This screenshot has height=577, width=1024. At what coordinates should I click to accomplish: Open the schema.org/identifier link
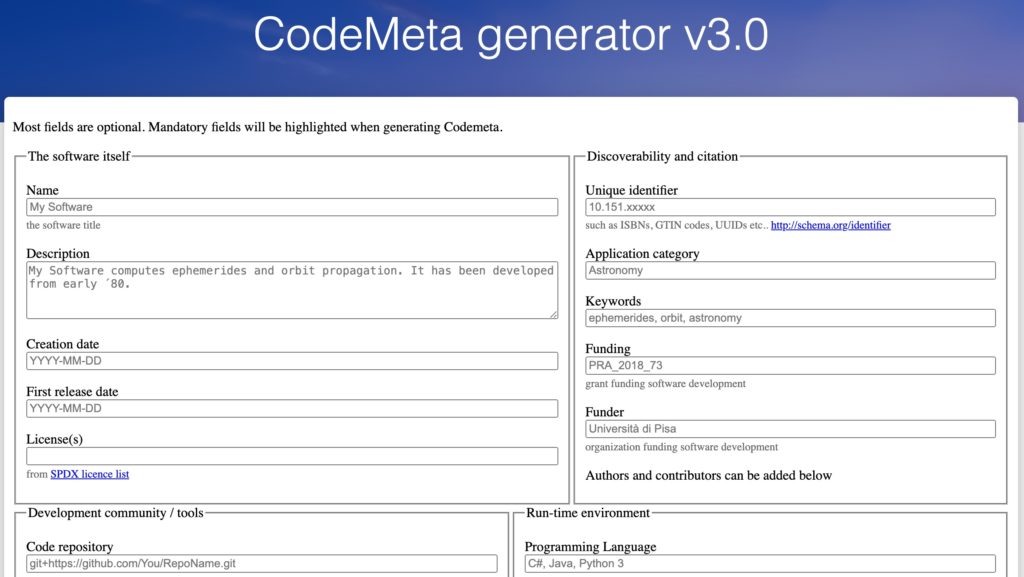[830, 225]
